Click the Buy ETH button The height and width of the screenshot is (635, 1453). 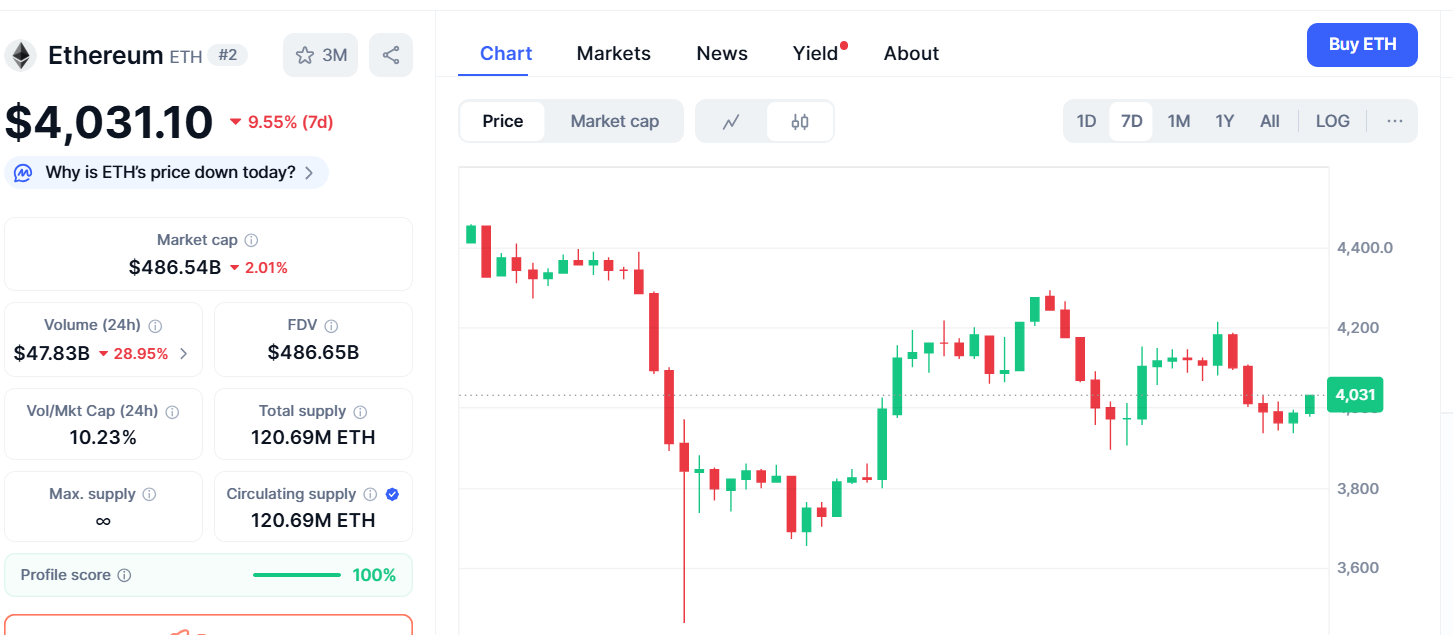pos(1361,44)
